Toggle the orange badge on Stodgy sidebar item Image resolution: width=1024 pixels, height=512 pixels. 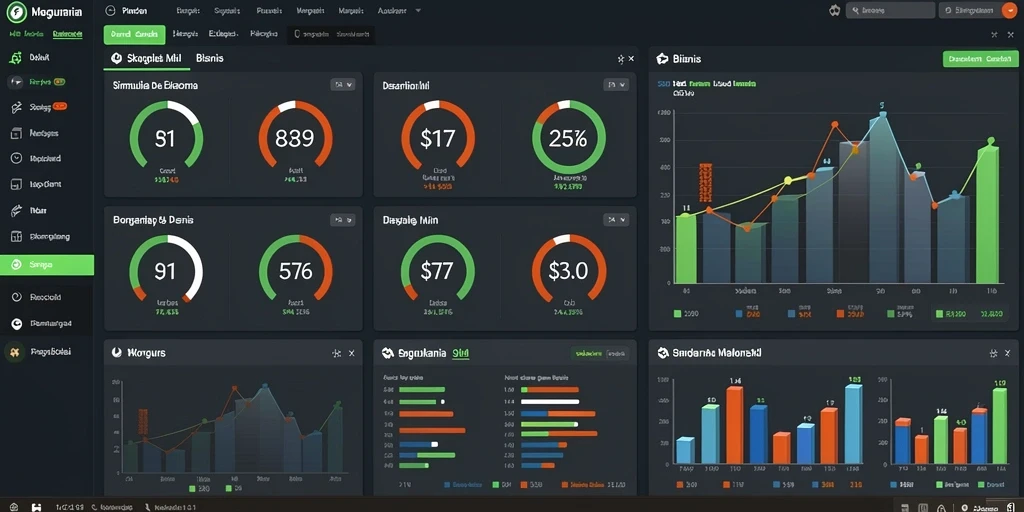pyautogui.click(x=60, y=106)
